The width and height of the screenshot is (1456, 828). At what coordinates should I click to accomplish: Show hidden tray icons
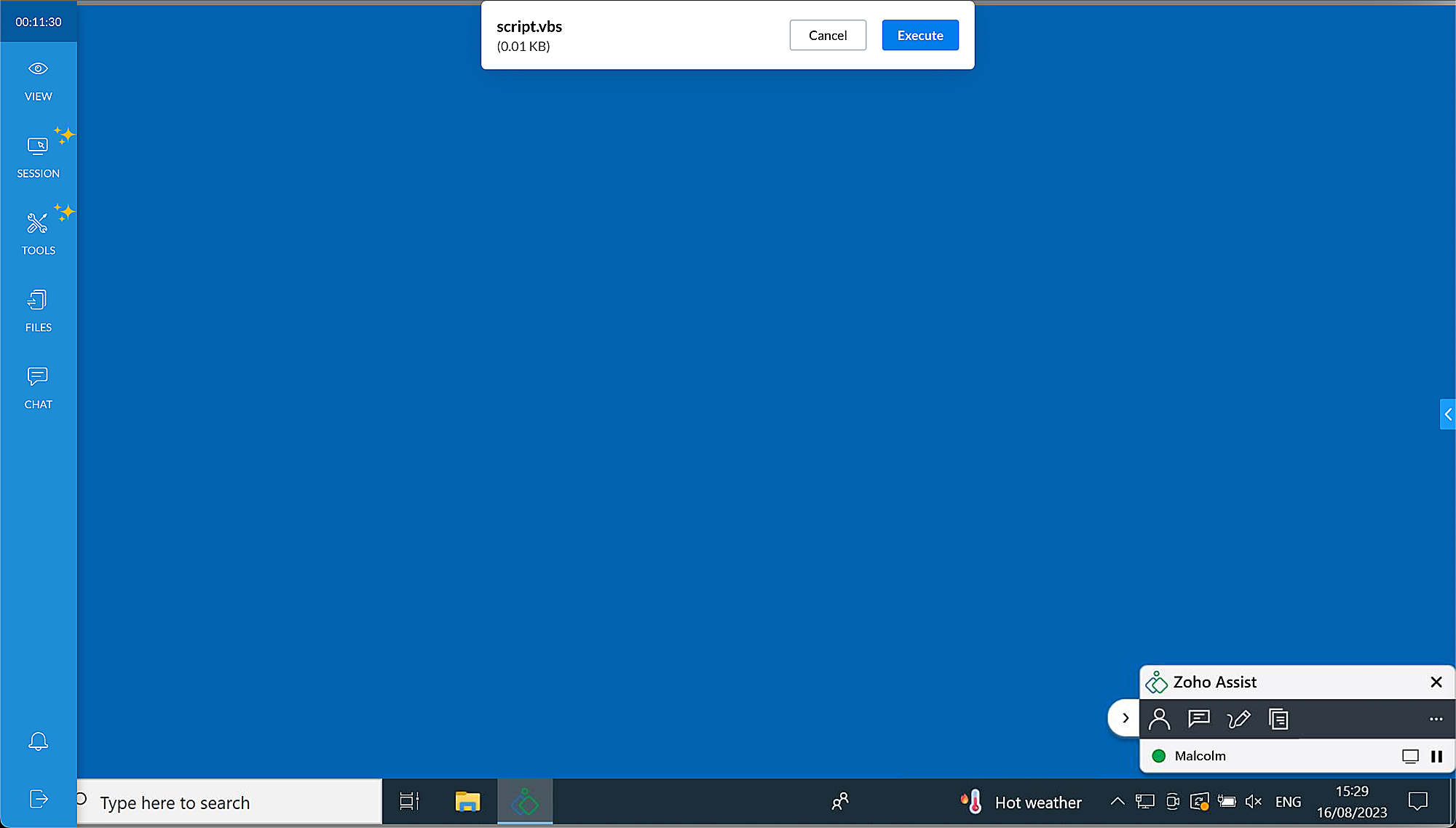[1117, 801]
